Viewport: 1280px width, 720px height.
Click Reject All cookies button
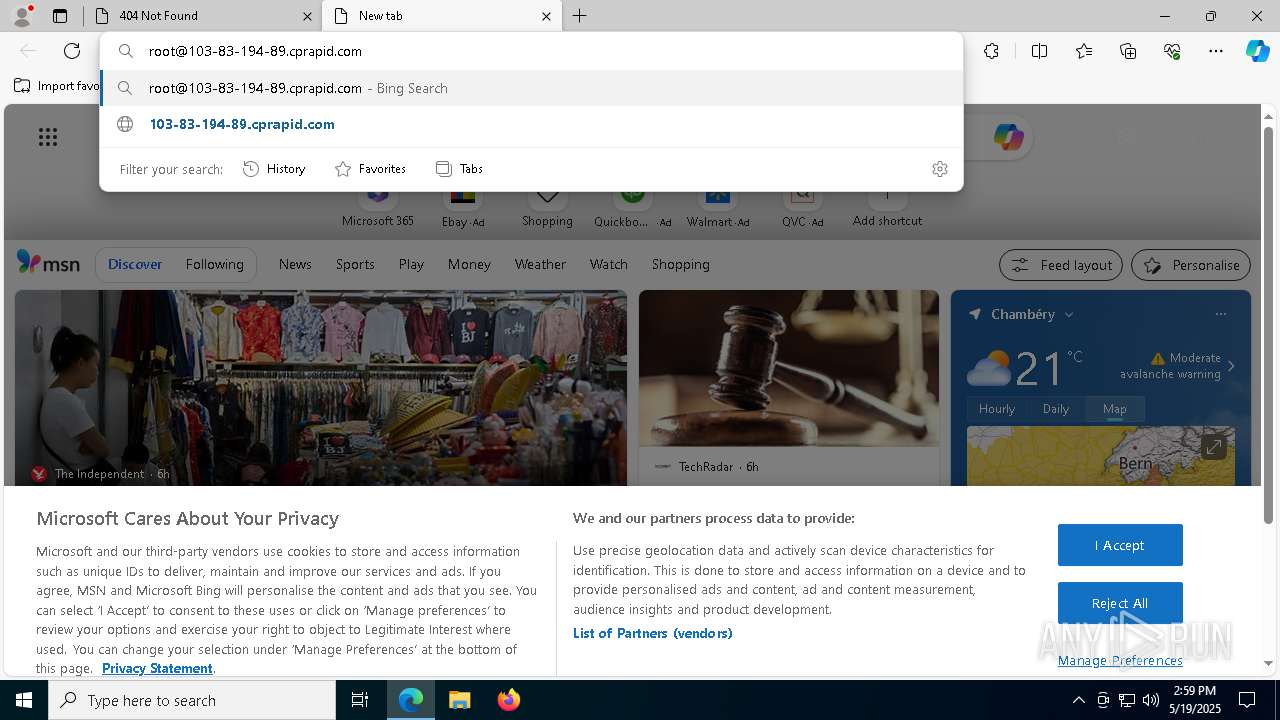pyautogui.click(x=1120, y=603)
